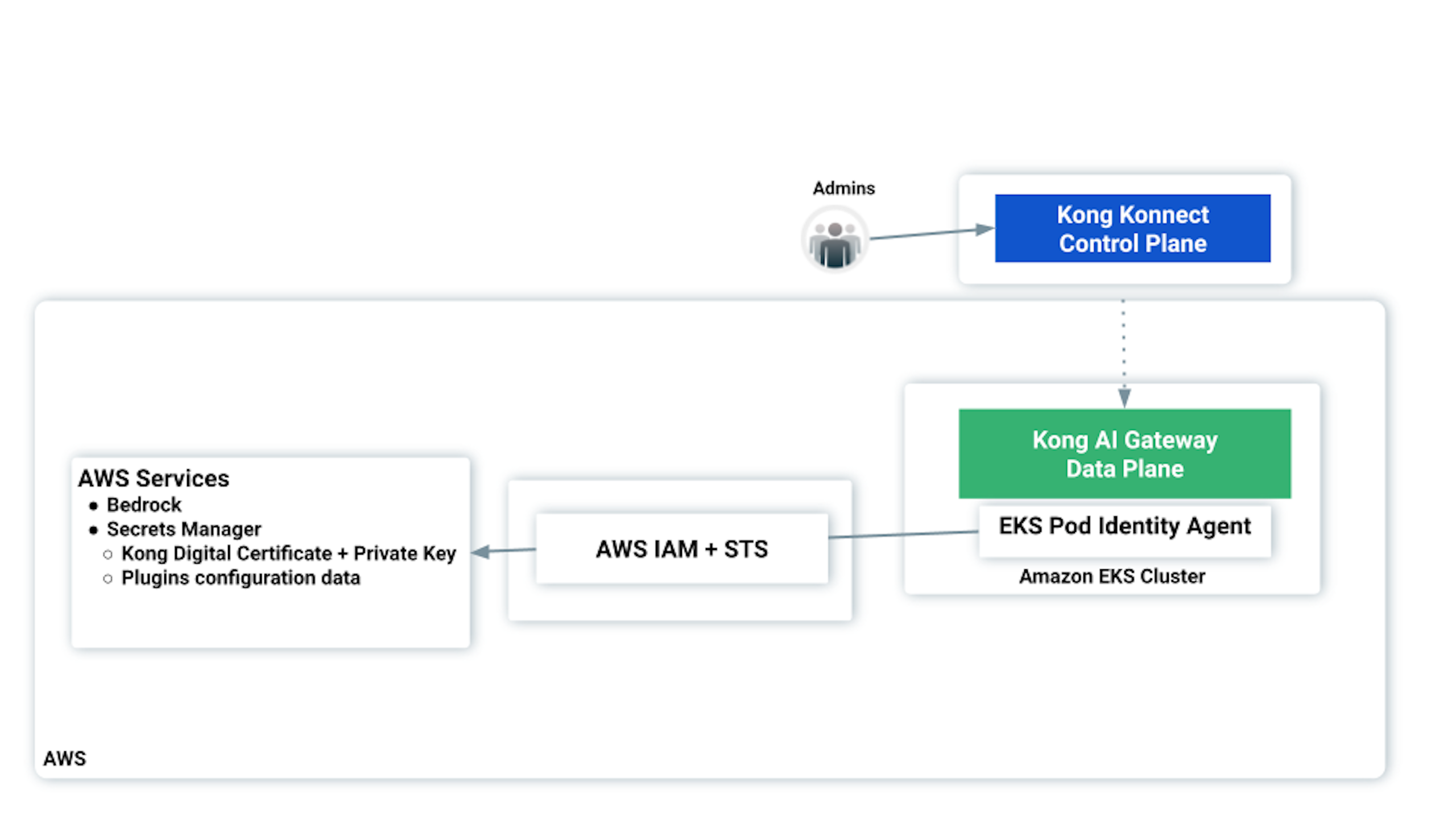Image resolution: width=1456 pixels, height=819 pixels.
Task: Select the EKS Pod Identity Agent box
Action: (x=1124, y=527)
